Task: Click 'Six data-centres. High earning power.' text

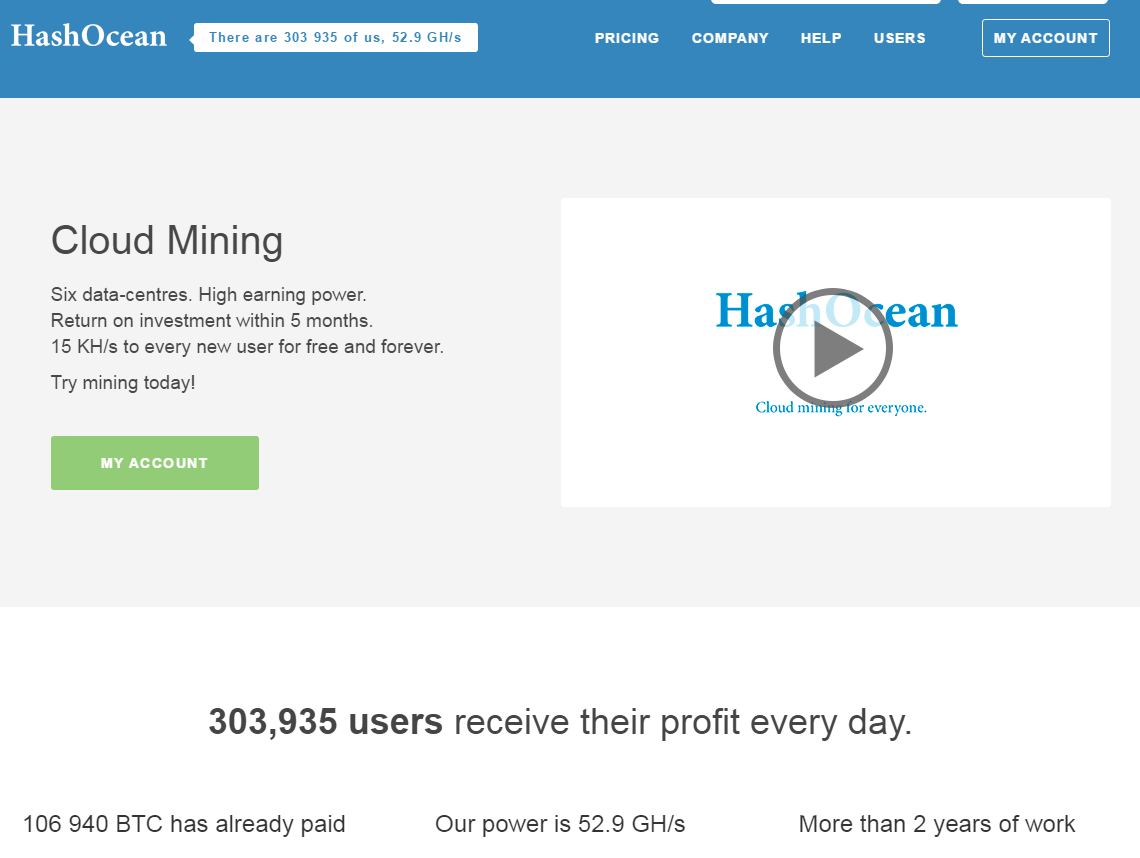Action: click(209, 294)
